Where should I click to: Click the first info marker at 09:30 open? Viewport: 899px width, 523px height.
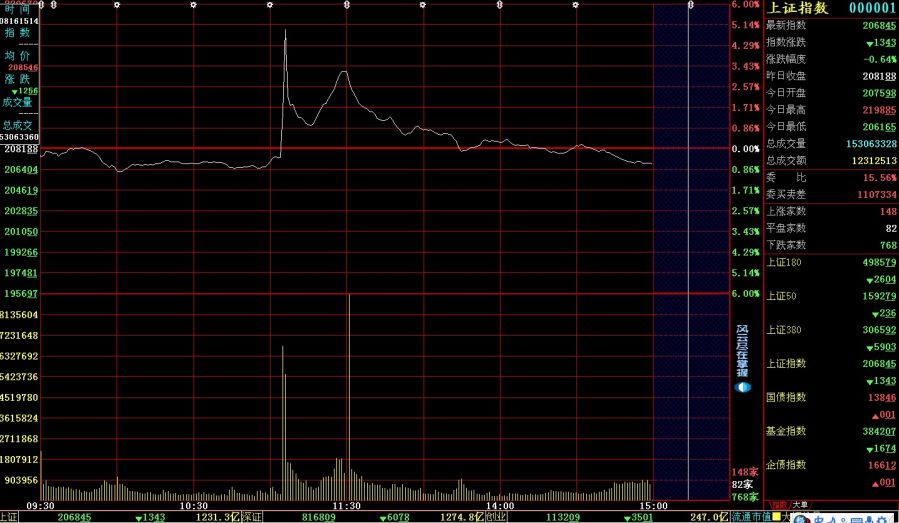coord(42,5)
